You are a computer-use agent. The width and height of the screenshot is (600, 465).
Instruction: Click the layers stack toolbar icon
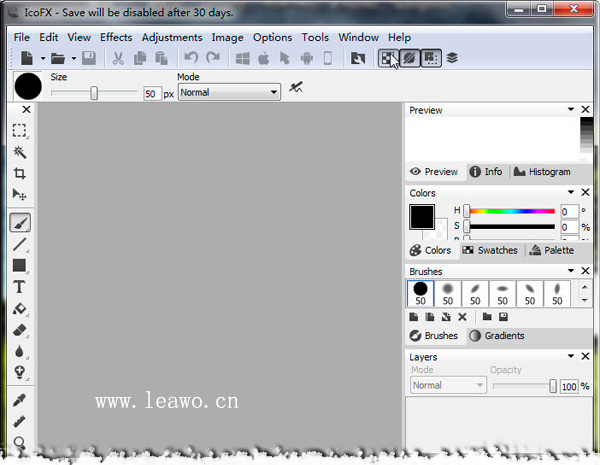[x=452, y=58]
